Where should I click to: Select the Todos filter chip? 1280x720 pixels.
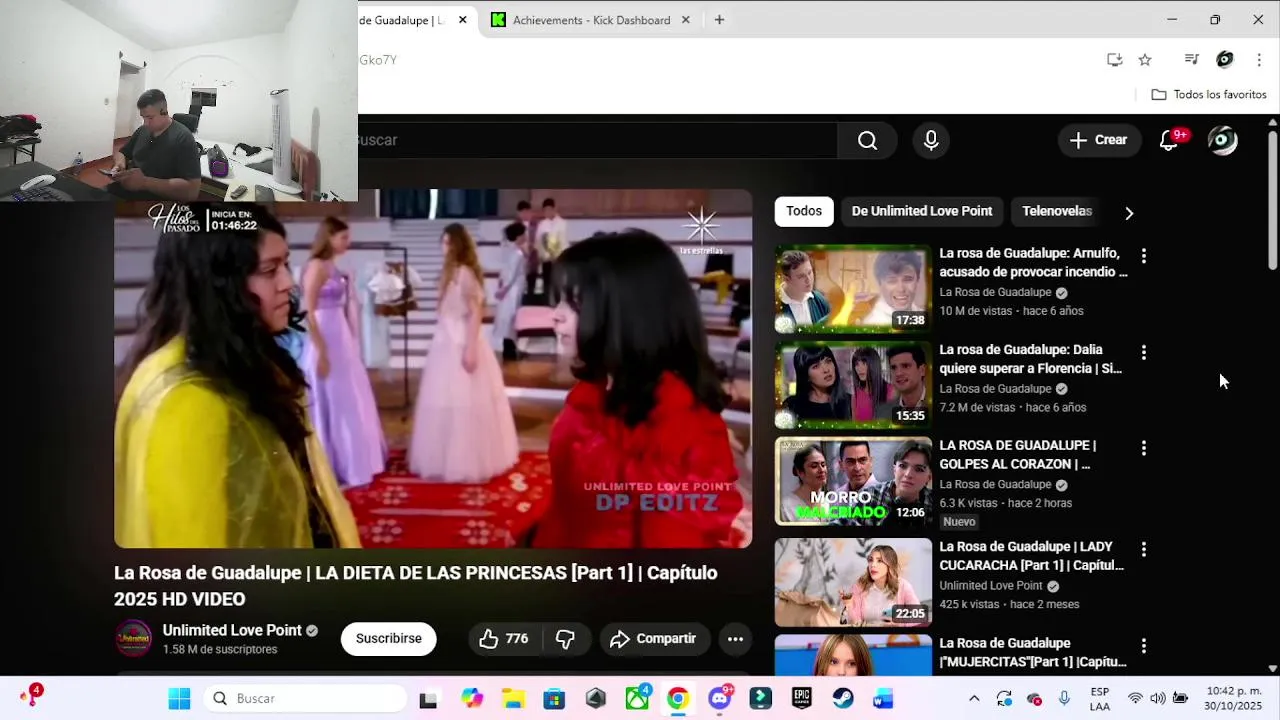point(804,211)
